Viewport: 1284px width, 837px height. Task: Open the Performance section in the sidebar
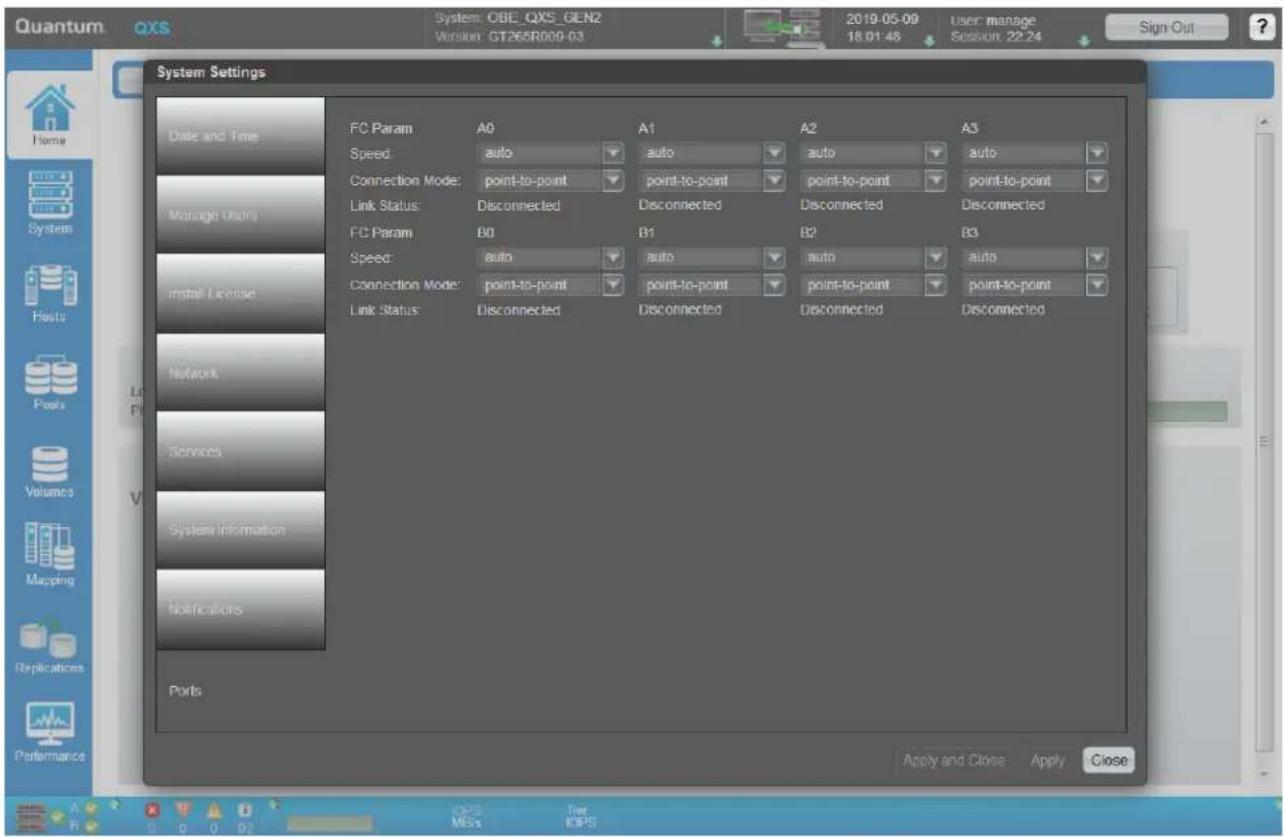point(47,732)
